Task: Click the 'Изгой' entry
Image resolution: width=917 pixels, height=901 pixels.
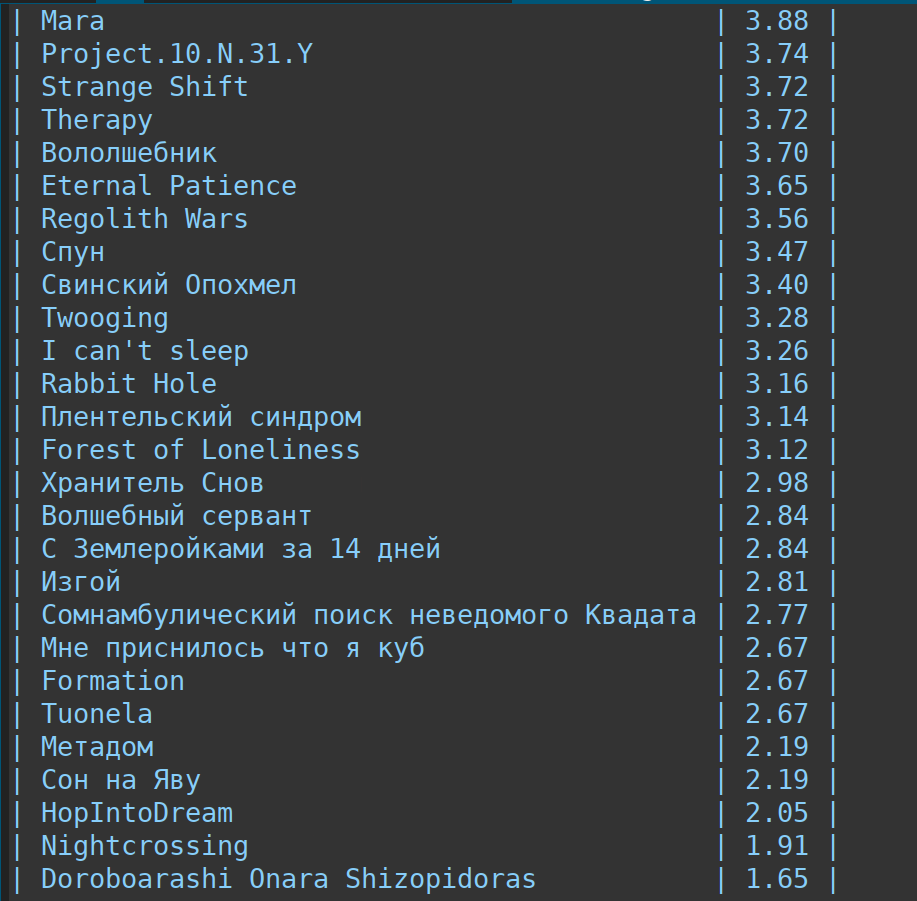Action: (81, 583)
